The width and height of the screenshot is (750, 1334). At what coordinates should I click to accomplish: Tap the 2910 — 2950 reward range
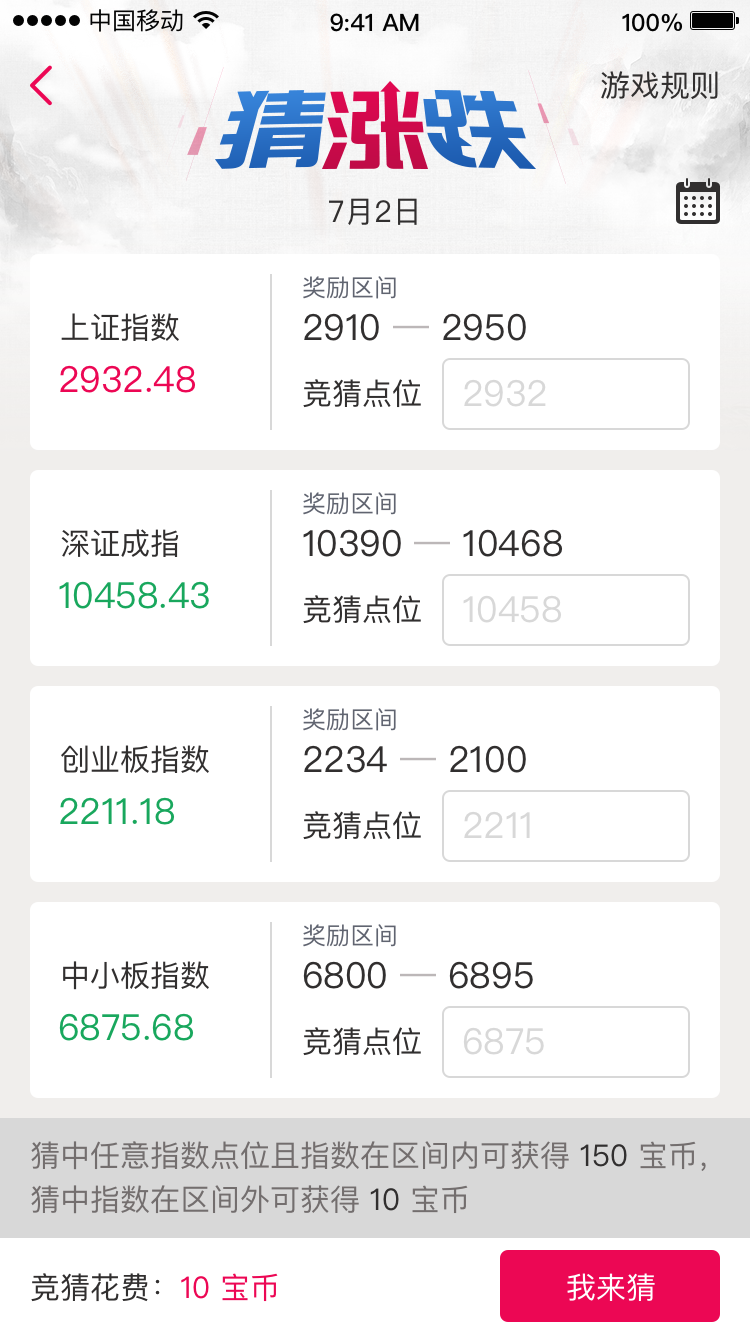[415, 328]
